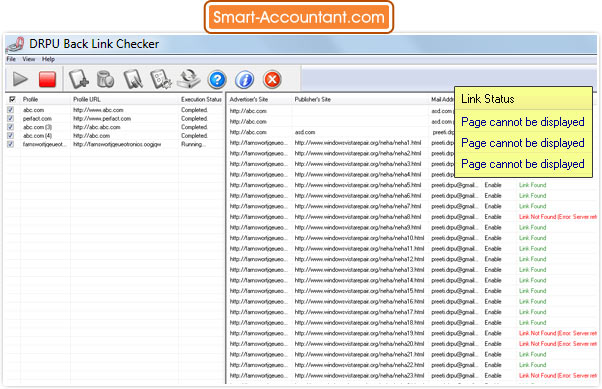Start the link check with Play button
The width and height of the screenshot is (602, 389).
(x=20, y=79)
